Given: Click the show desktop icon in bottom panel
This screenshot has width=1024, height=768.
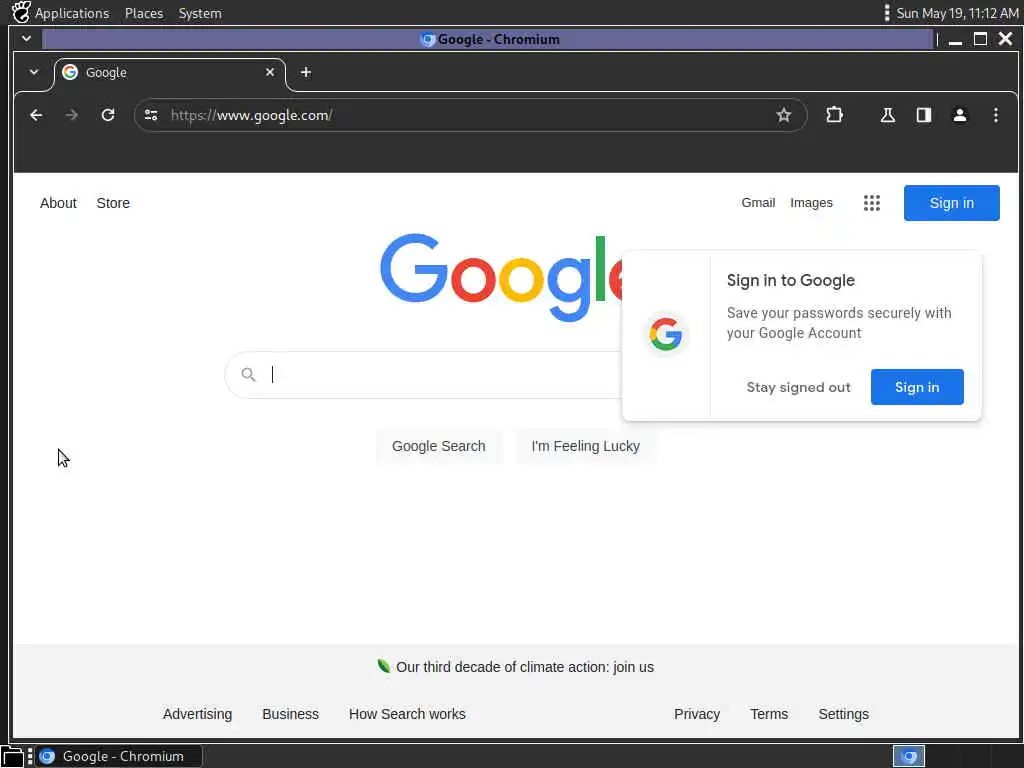Looking at the screenshot, I should pos(12,756).
